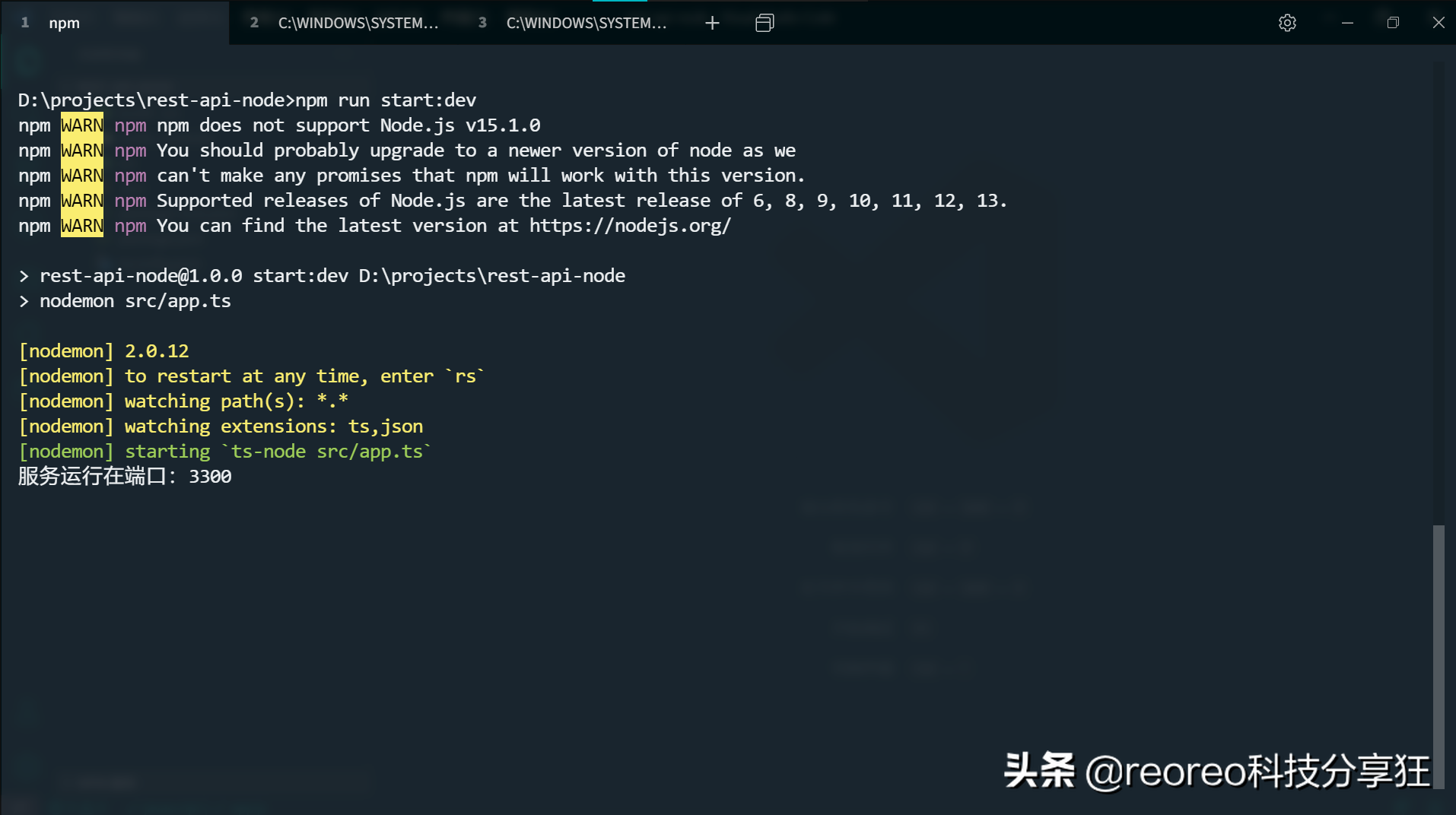
Task: Click 'to restart at any time' line
Action: pyautogui.click(x=252, y=376)
